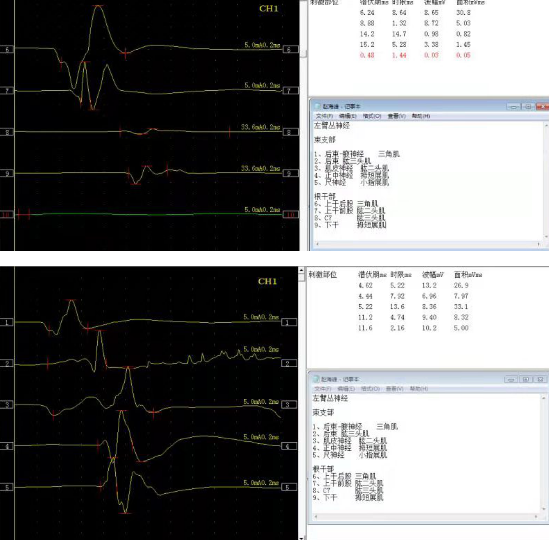Open 文件(F) menu in upper Notepad window
Image resolution: width=549 pixels, height=540 pixels.
pos(324,116)
